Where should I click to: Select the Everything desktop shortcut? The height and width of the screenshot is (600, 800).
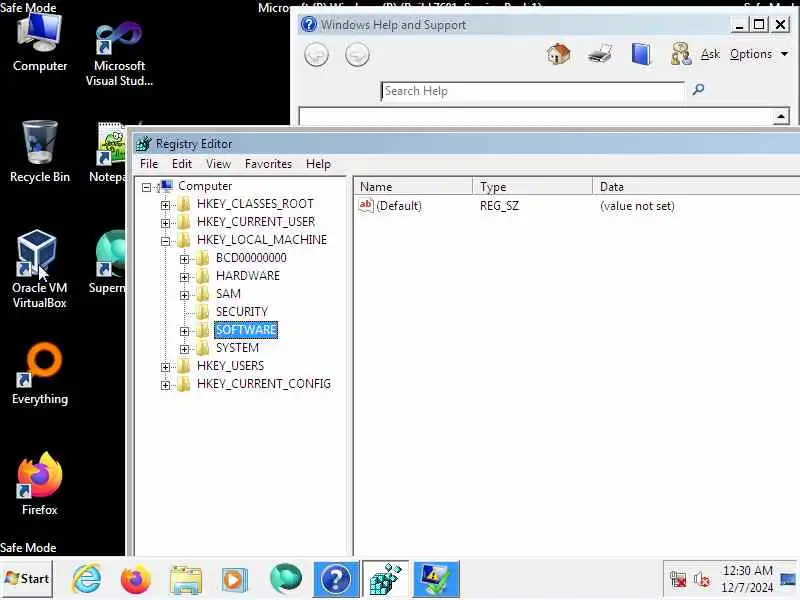[x=40, y=374]
